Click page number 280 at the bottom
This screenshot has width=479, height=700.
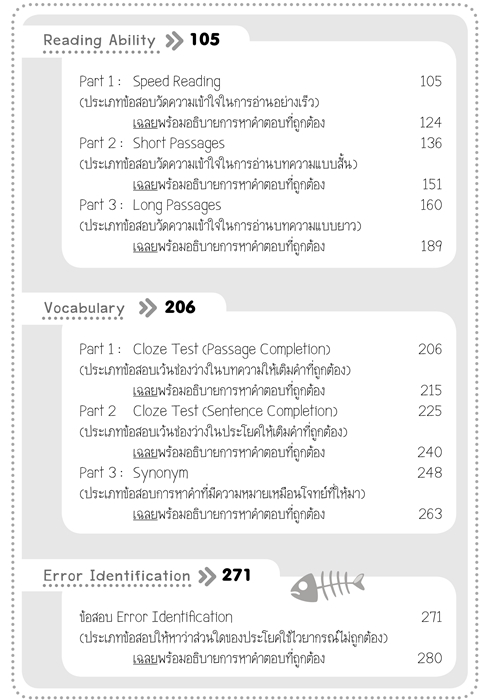pos(429,658)
